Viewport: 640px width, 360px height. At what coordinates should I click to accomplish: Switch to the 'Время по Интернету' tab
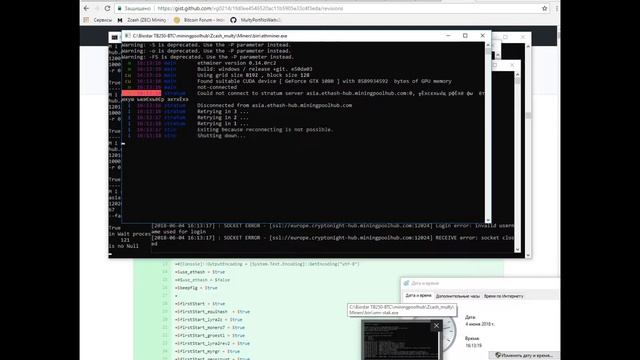click(503, 296)
